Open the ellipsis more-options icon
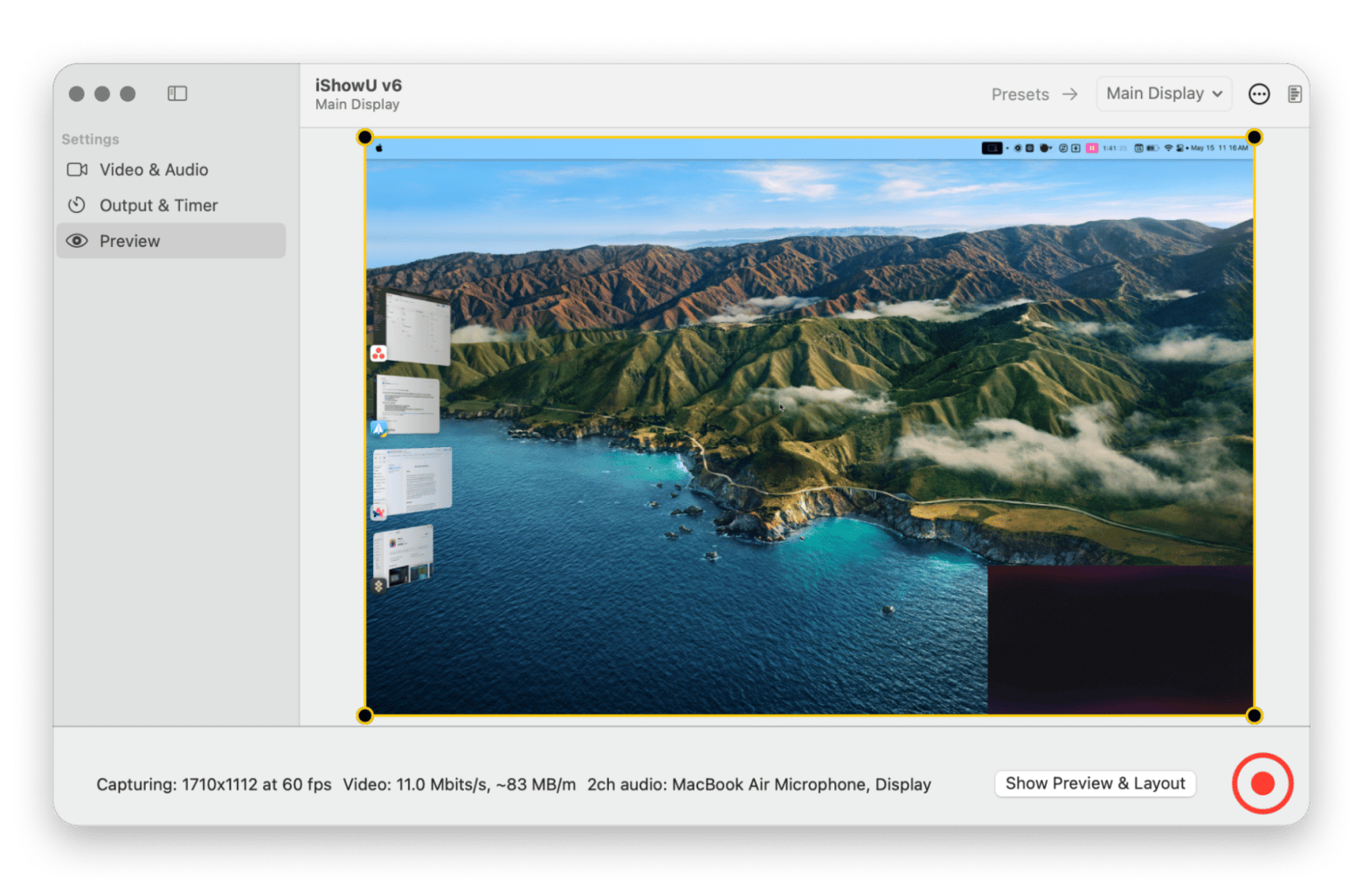This screenshot has height=896, width=1363. point(1259,93)
